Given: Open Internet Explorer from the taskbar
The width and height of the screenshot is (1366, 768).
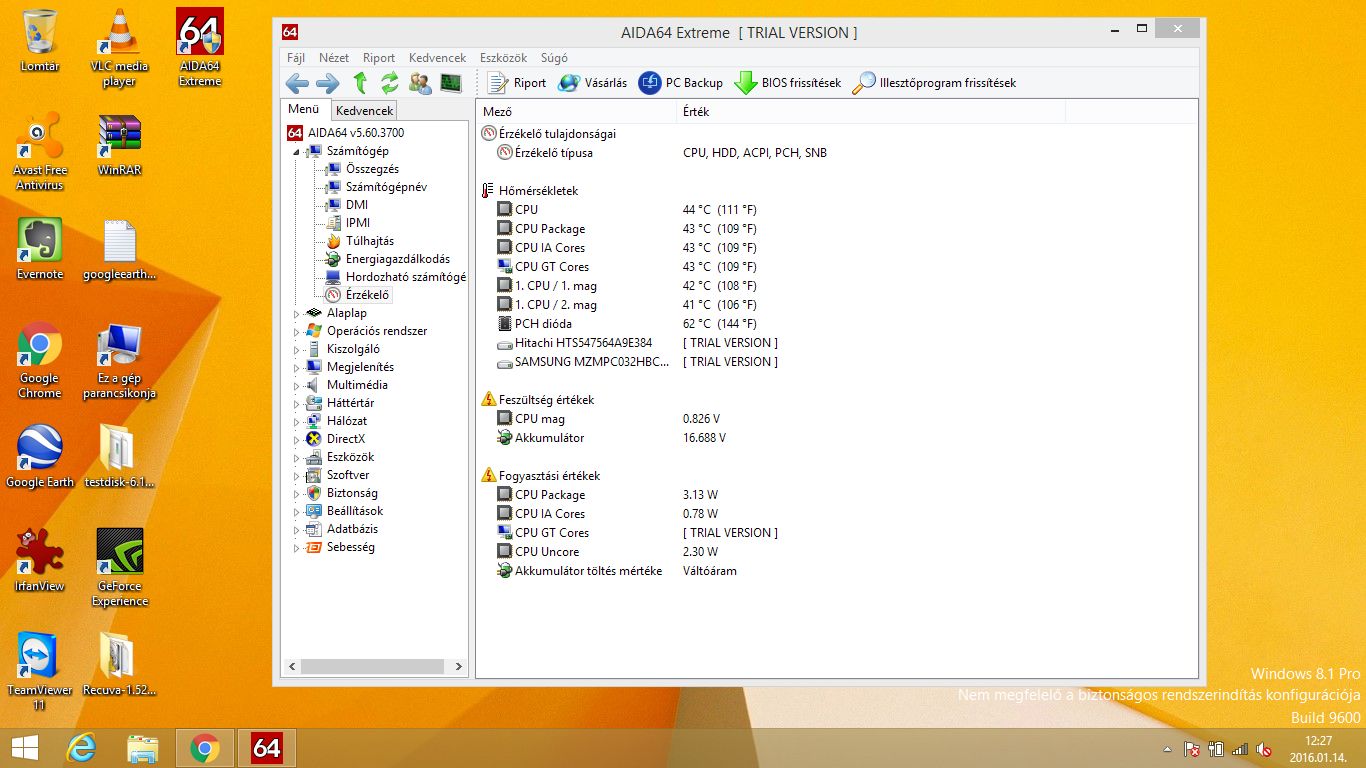Looking at the screenshot, I should pos(81,747).
